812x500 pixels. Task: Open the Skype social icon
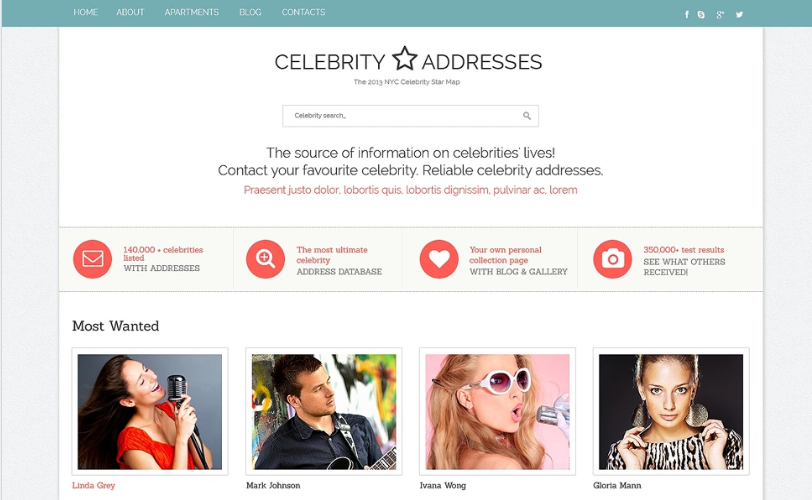point(701,14)
